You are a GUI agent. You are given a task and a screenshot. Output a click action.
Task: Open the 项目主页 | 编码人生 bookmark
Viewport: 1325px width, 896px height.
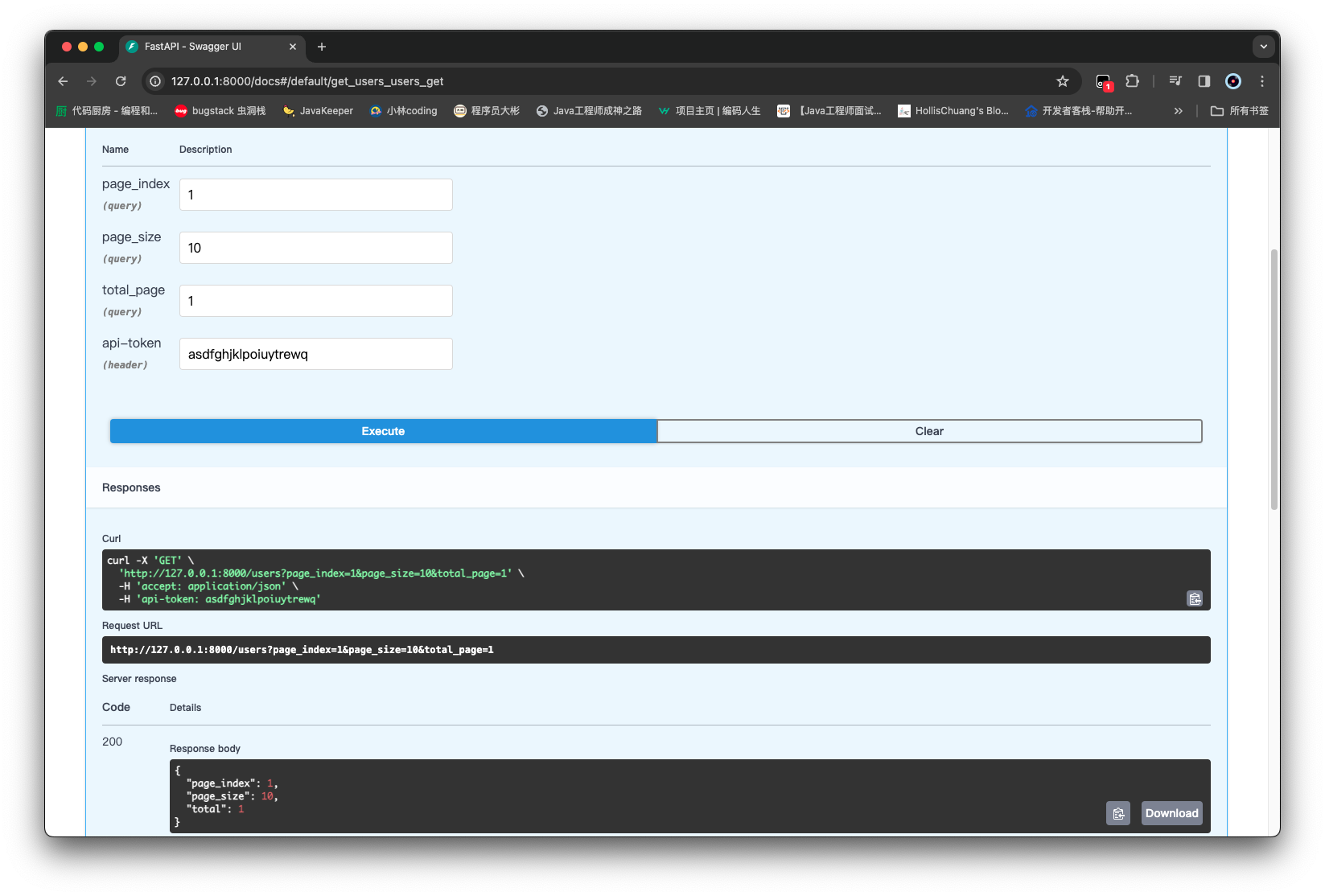(710, 111)
